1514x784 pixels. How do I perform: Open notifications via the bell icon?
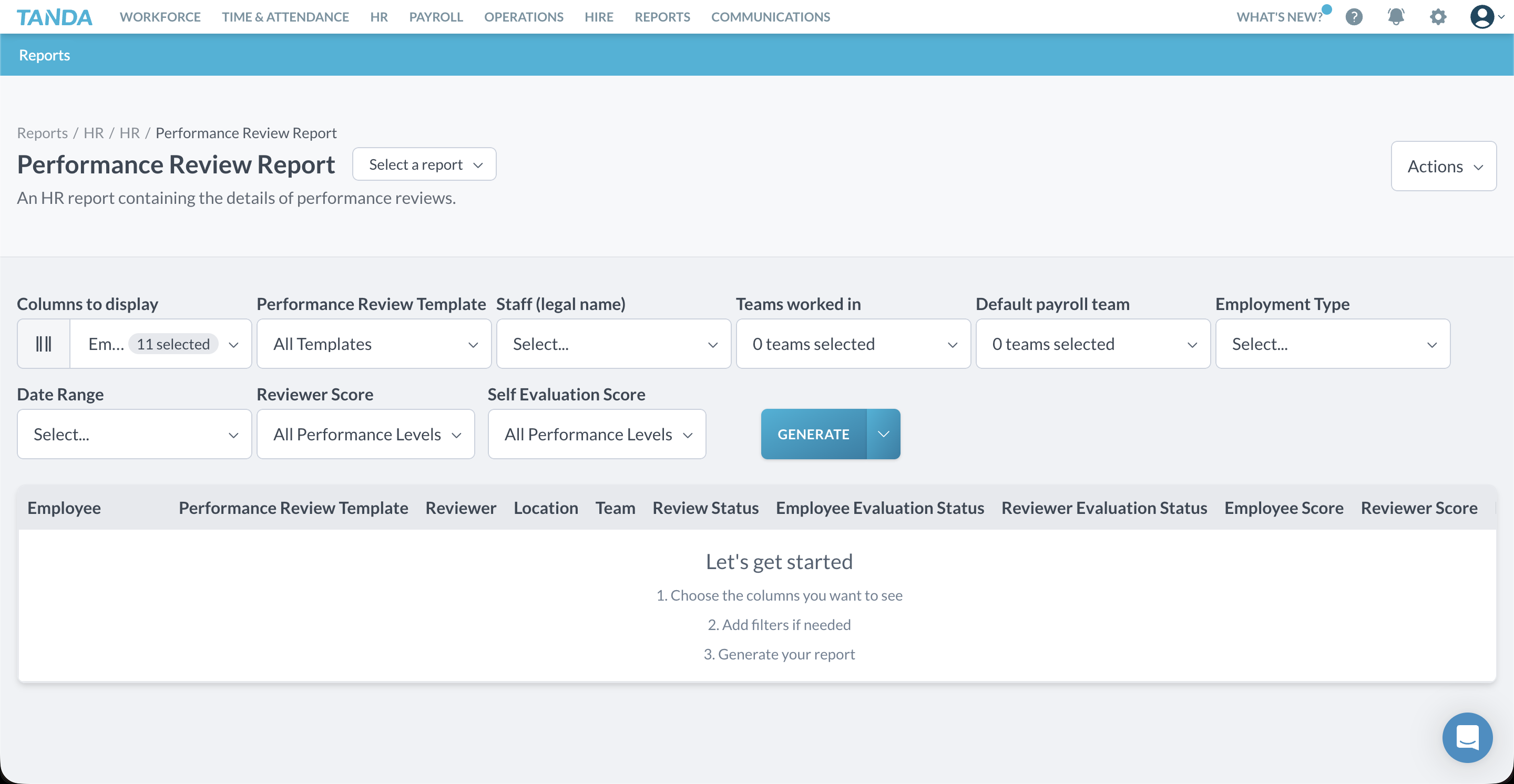(1396, 17)
